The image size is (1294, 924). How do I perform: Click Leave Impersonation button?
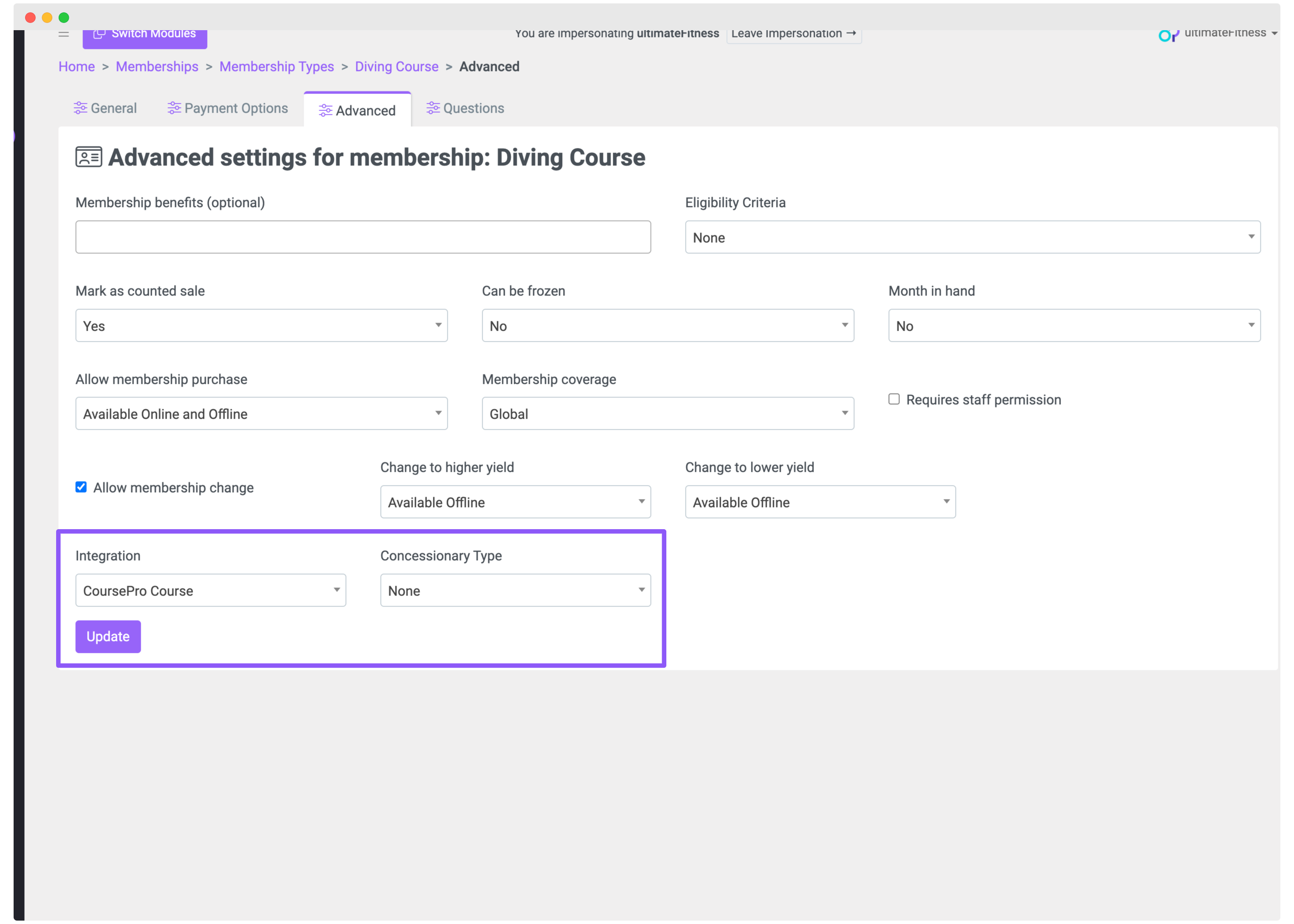coord(793,34)
